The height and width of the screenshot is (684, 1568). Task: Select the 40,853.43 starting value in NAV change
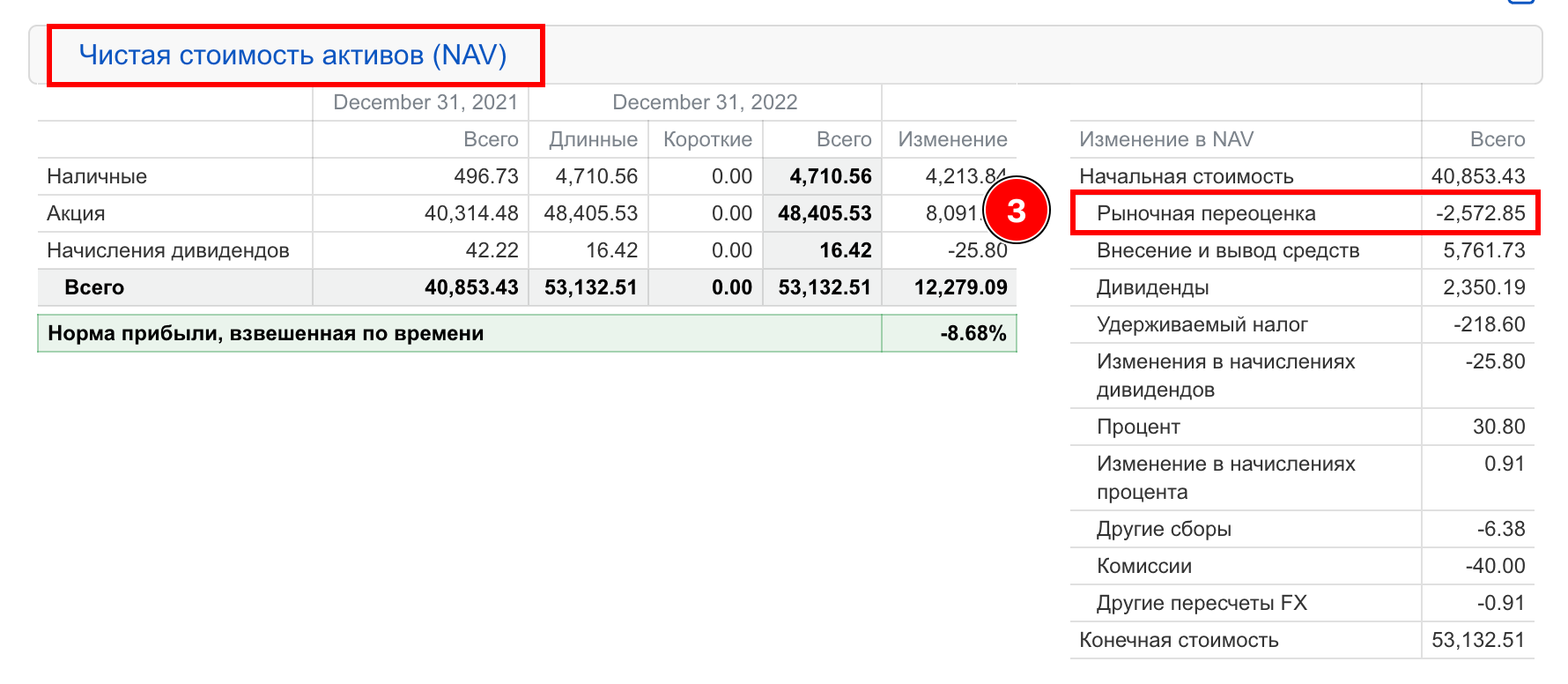pos(1478,176)
